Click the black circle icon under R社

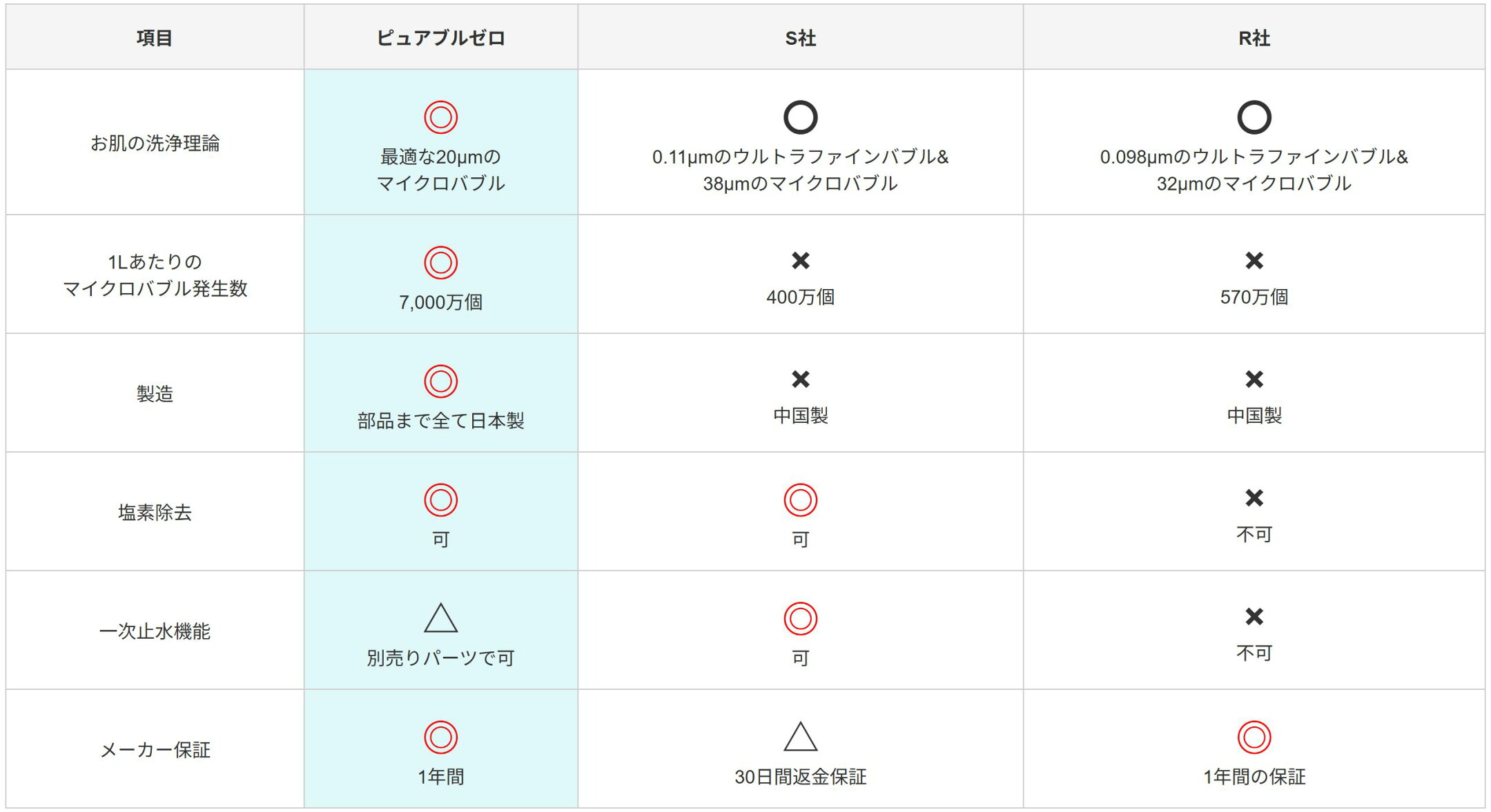[1254, 117]
